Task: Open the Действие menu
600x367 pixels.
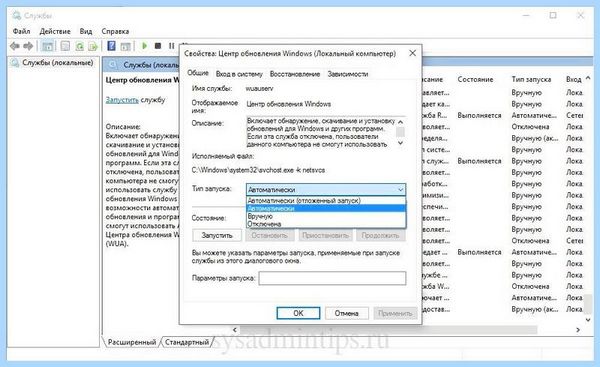Action: tap(55, 31)
